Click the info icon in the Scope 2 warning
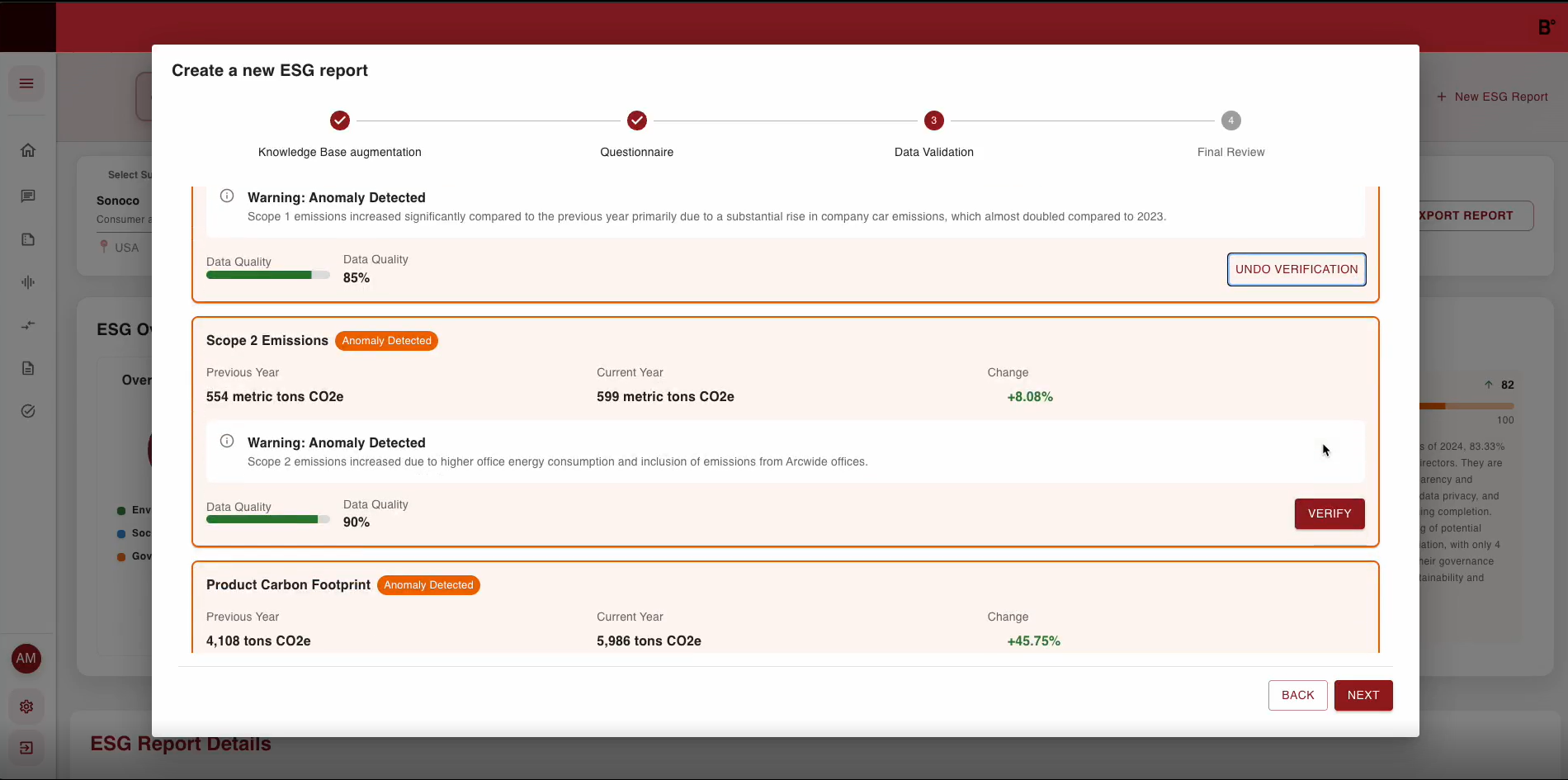The image size is (1568, 780). (227, 441)
